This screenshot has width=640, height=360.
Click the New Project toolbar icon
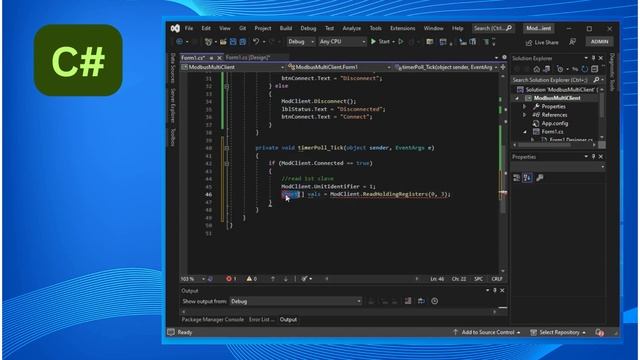208,42
